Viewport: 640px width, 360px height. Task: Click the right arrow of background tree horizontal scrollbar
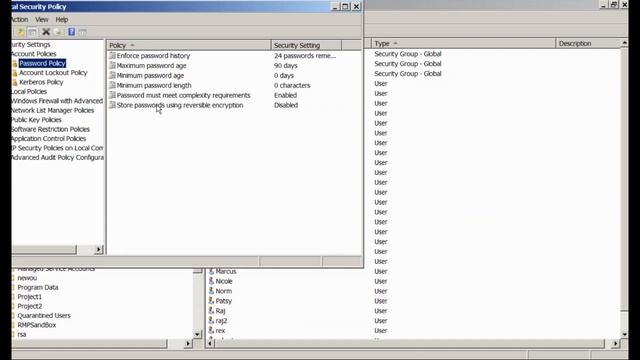188,344
